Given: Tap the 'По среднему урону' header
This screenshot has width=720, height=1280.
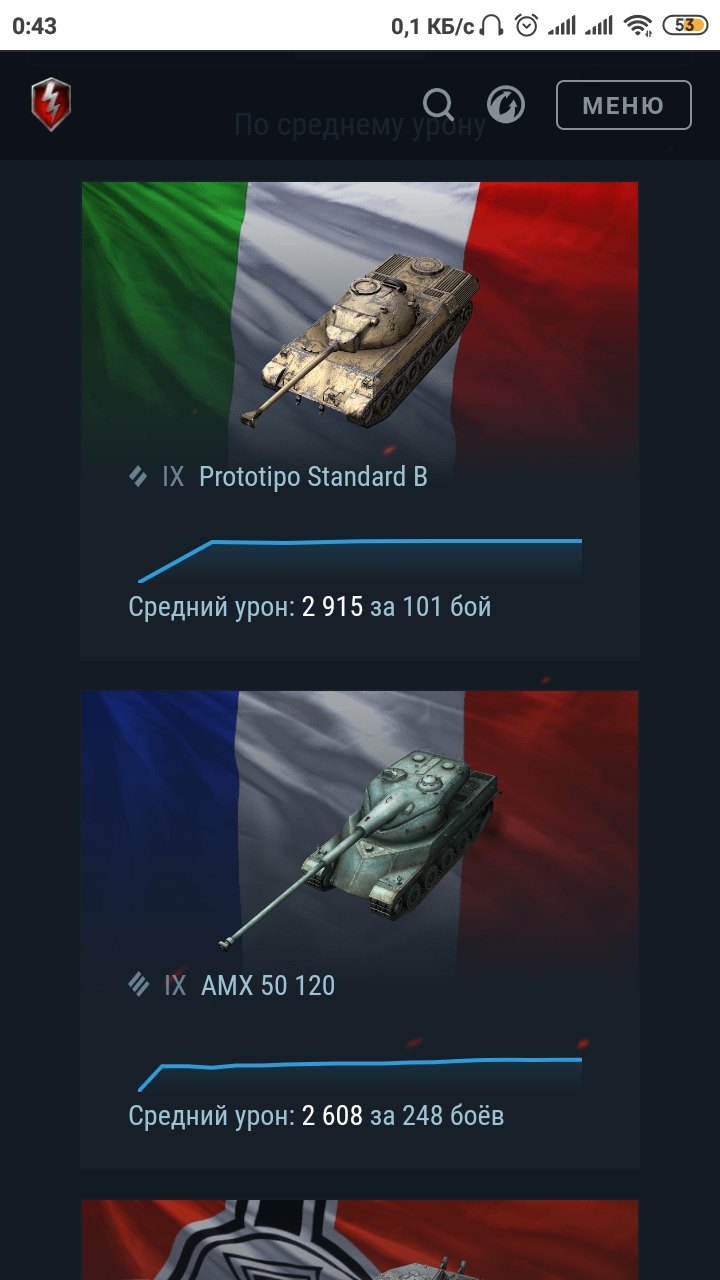Looking at the screenshot, I should [x=360, y=125].
